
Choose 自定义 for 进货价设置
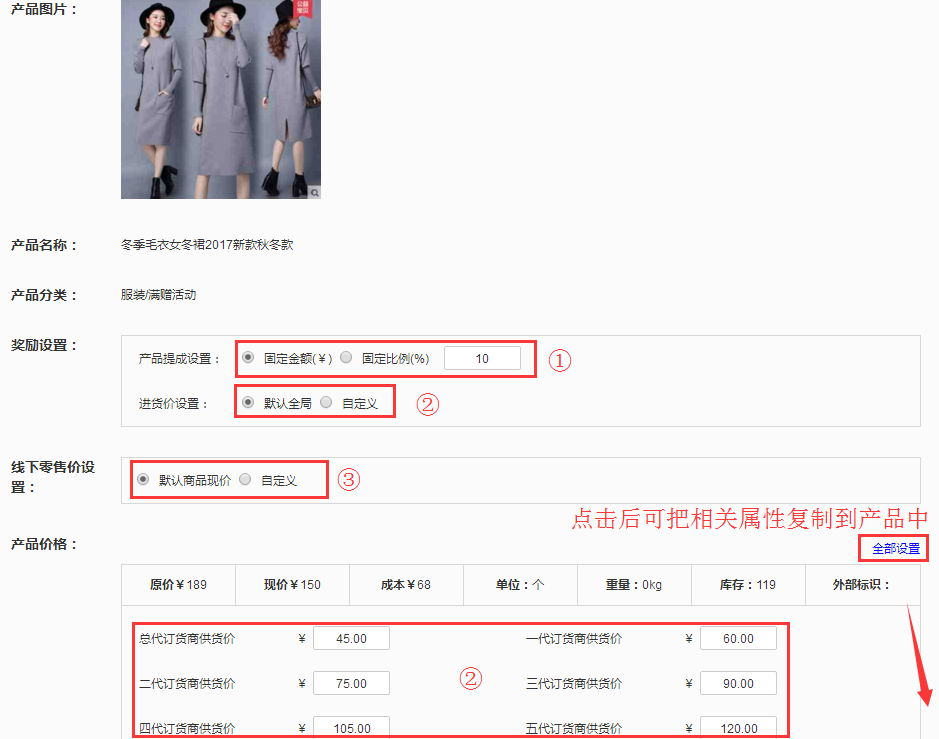[x=326, y=403]
